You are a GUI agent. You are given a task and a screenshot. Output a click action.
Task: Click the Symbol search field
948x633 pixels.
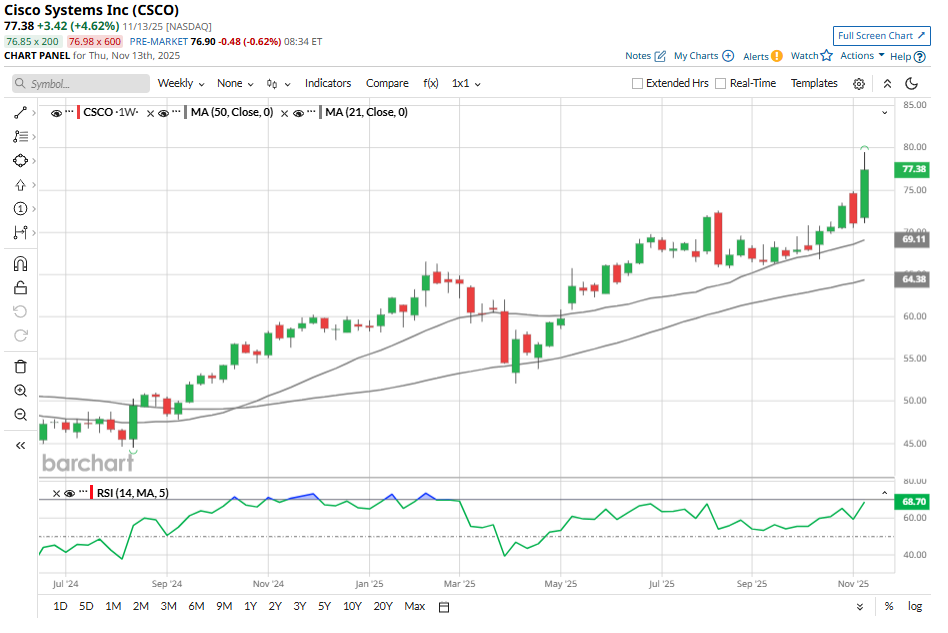click(x=80, y=84)
